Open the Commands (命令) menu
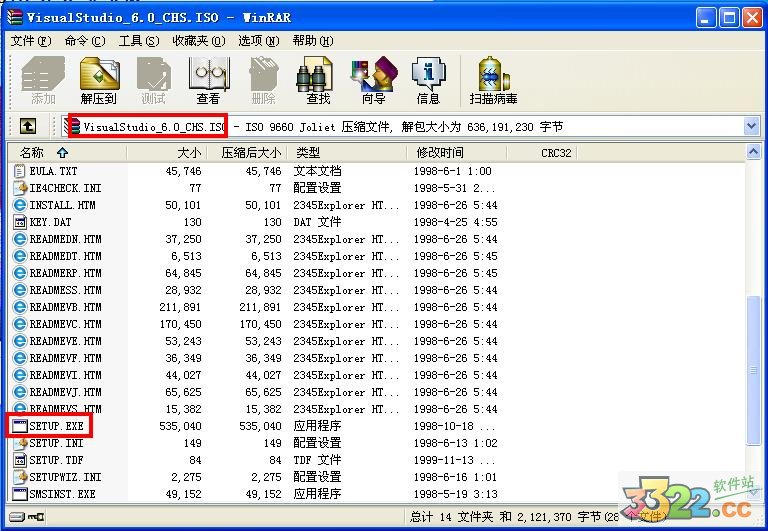 (85, 41)
